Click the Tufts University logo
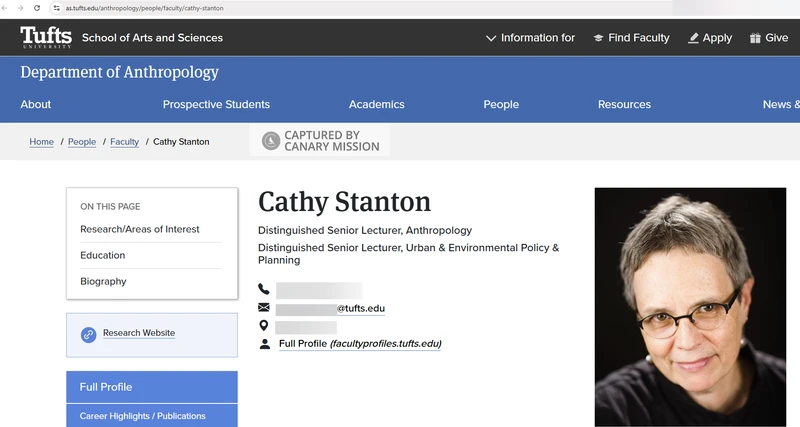 click(46, 37)
